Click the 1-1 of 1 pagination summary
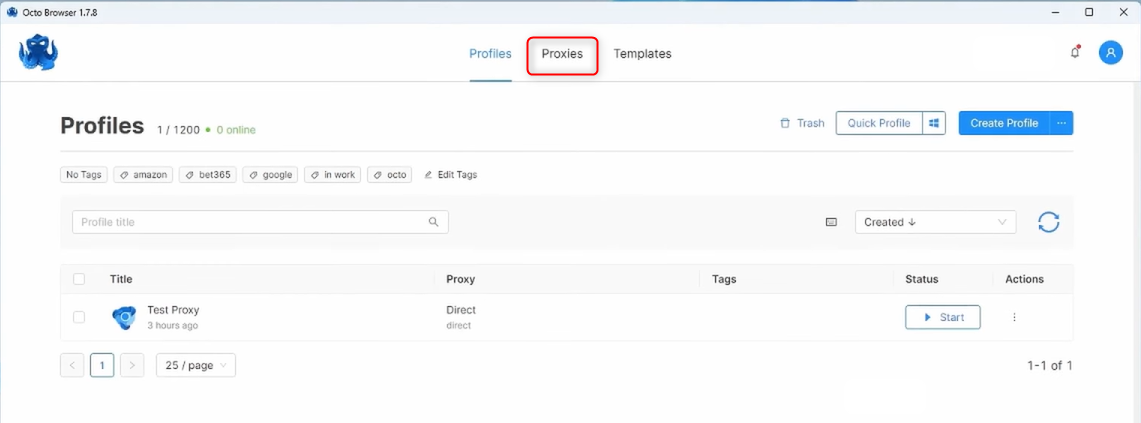 pyautogui.click(x=1050, y=365)
